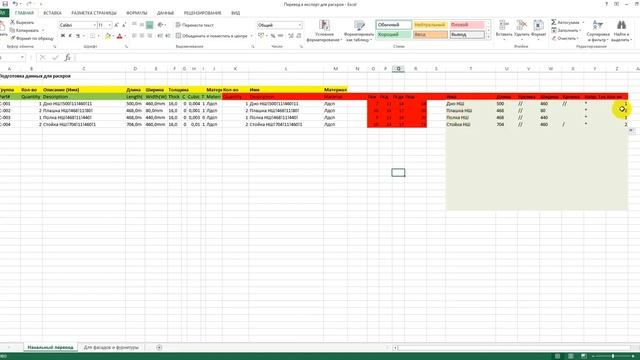
Task: Click the decrease decimal icon
Action: tap(299, 36)
